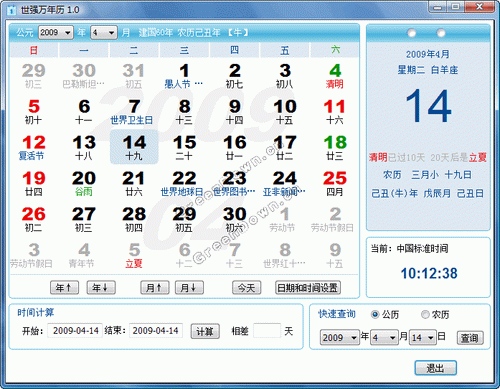Click the 月↑ previous month button
The width and height of the screenshot is (500, 389).
155,288
